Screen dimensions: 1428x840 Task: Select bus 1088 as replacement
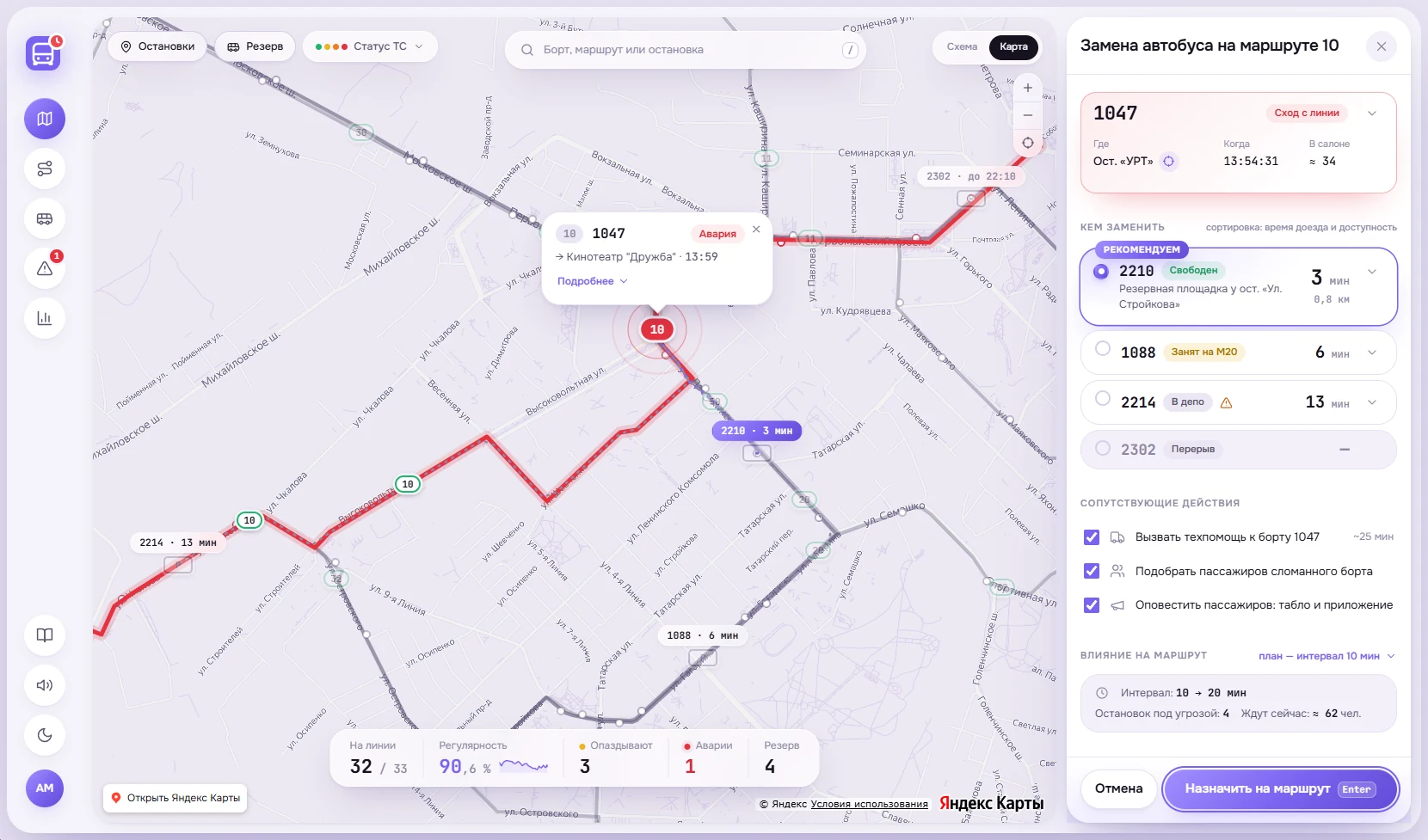pos(1103,349)
